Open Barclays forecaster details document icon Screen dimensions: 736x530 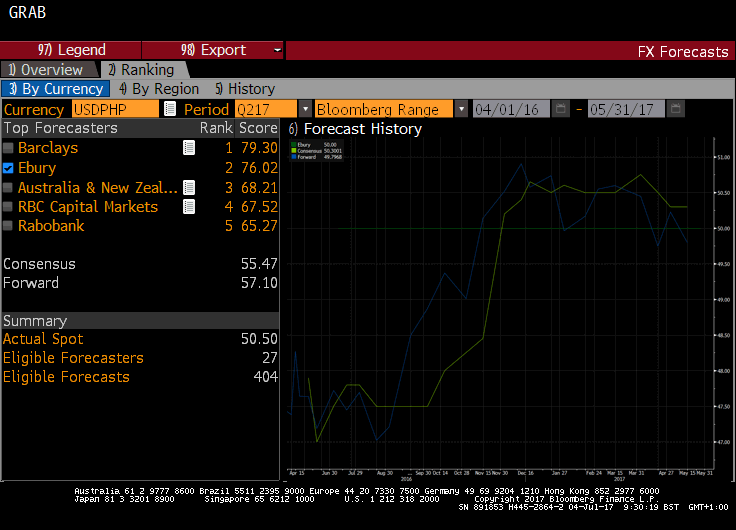[189, 148]
